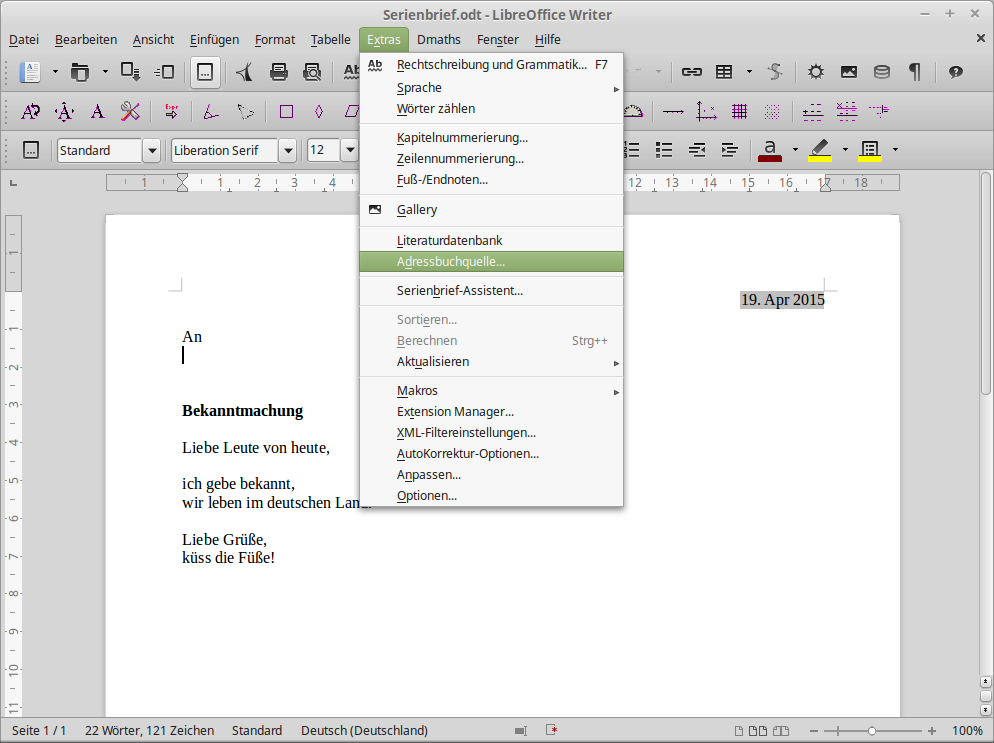Image resolution: width=994 pixels, height=743 pixels.
Task: Click the Print icon in the toolbar
Action: coord(279,72)
